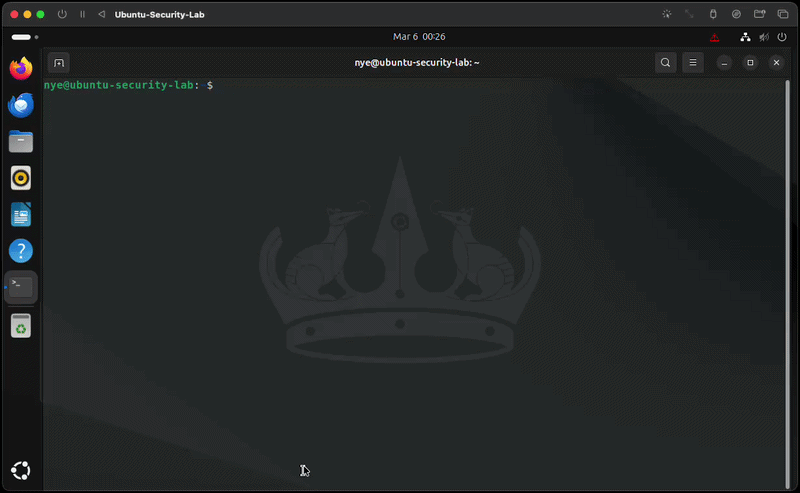Pause the VM from the toolbar
The image size is (800, 493).
coord(82,15)
